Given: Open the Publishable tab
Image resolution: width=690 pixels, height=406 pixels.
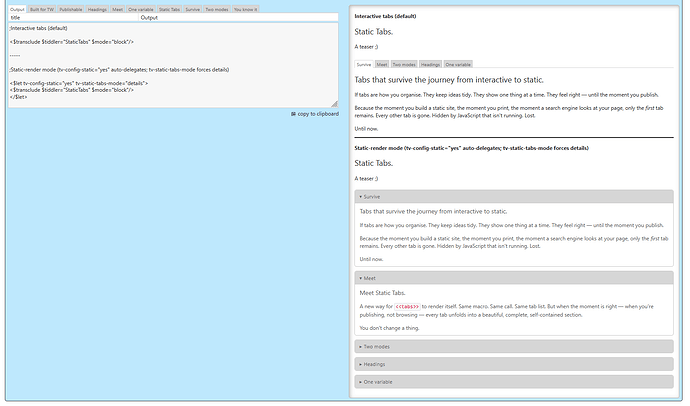Looking at the screenshot, I should (x=71, y=9).
